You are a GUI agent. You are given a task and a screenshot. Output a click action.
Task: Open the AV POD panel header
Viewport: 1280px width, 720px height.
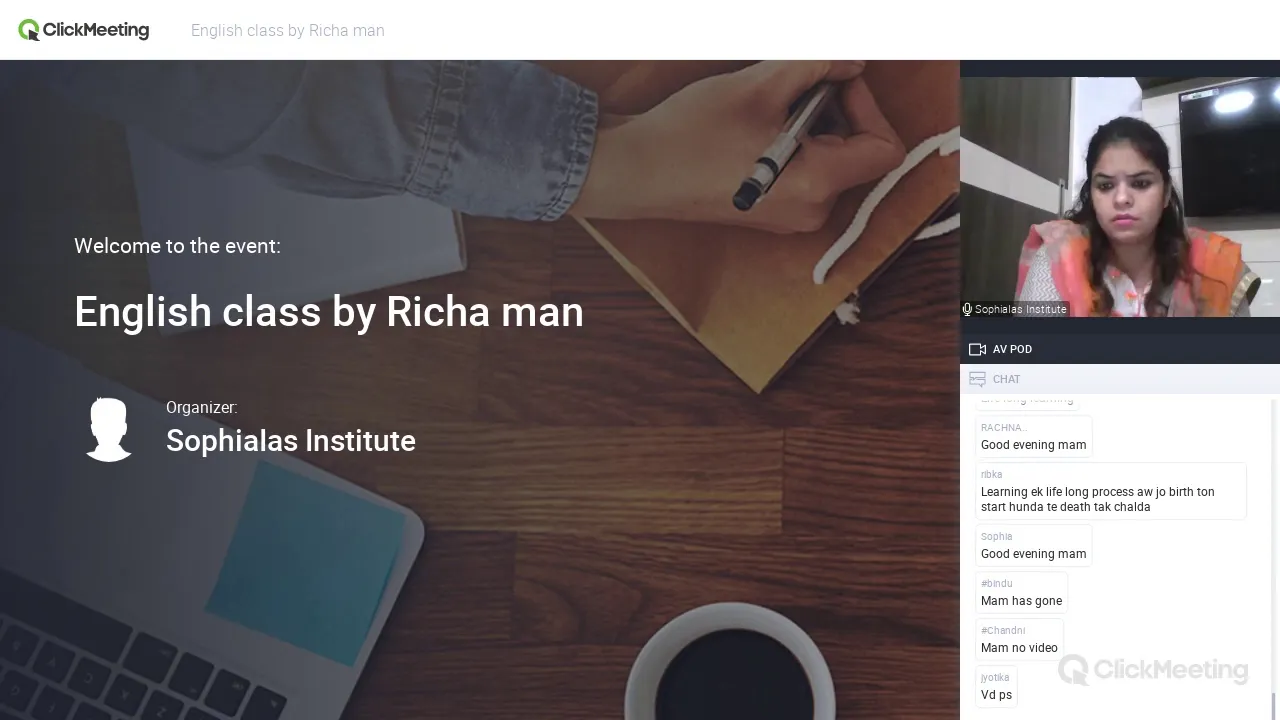coord(1120,349)
